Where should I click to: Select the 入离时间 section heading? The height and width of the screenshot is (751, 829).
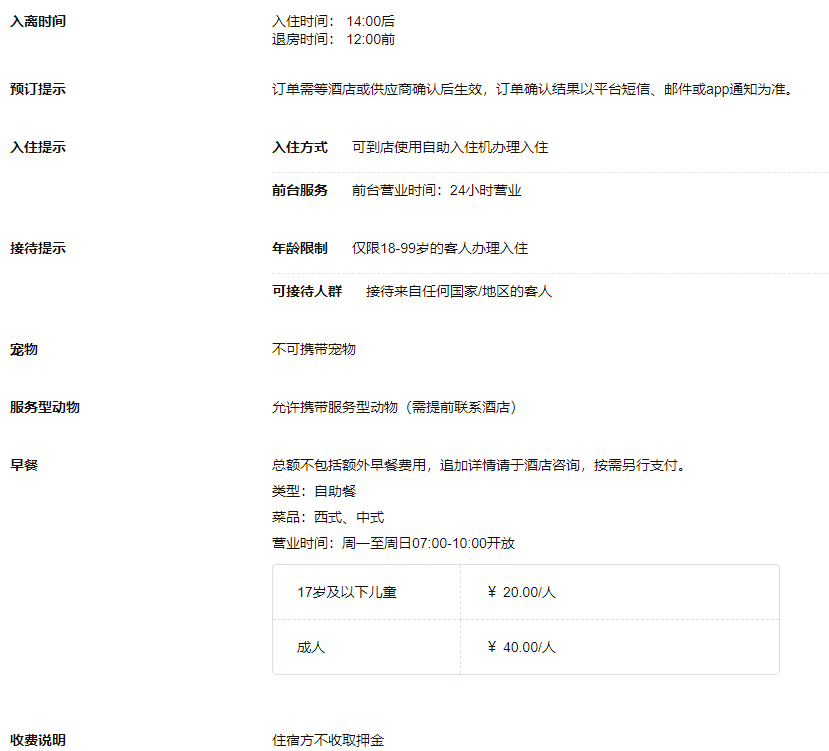pyautogui.click(x=38, y=21)
